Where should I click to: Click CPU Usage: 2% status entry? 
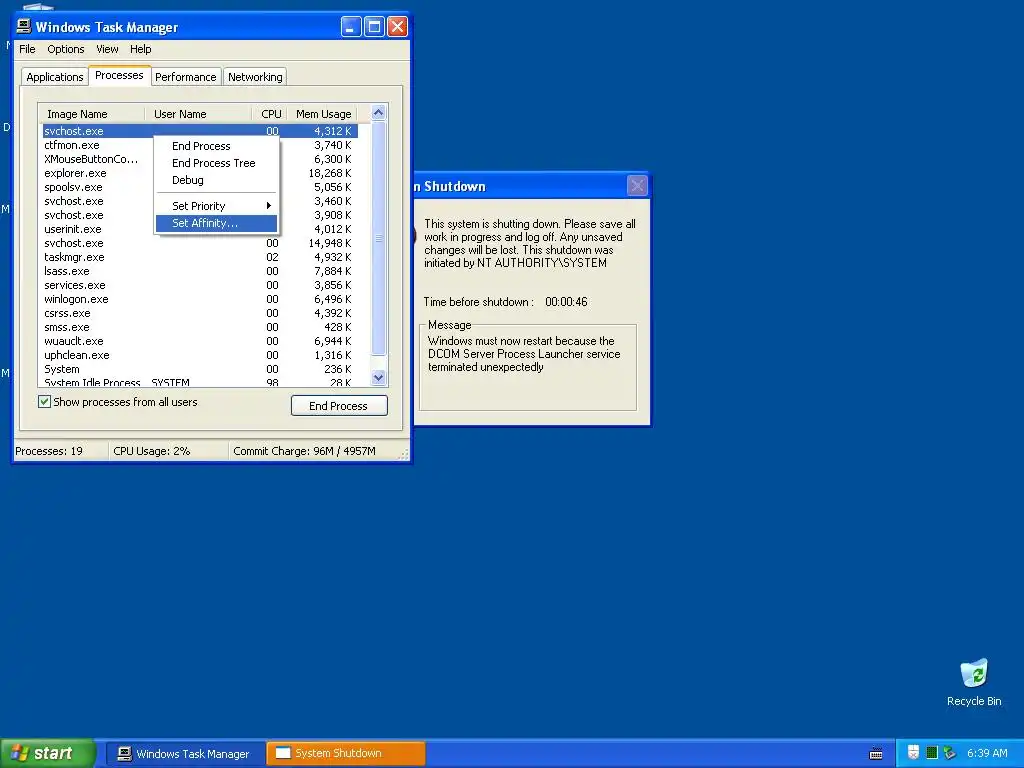pos(152,451)
